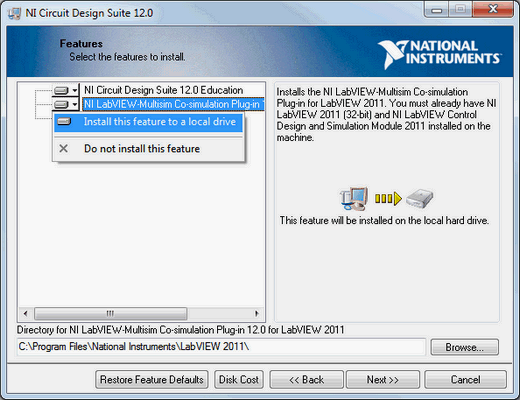Choose Do not install this feature

(148, 149)
